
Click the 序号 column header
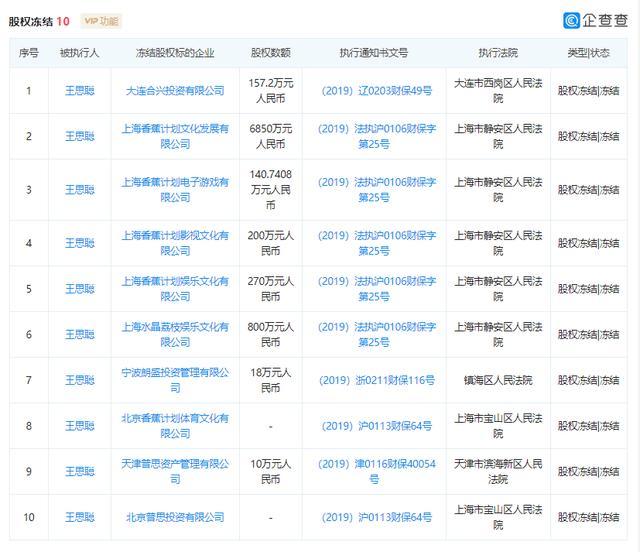pyautogui.click(x=29, y=53)
